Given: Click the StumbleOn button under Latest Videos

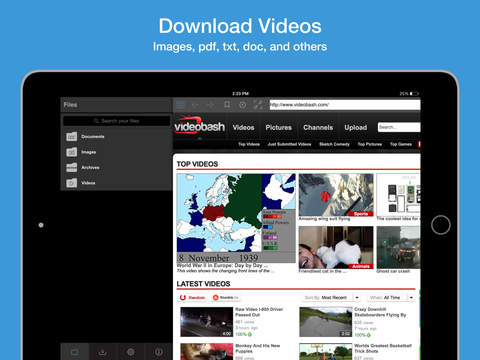Looking at the screenshot, I should tap(226, 297).
